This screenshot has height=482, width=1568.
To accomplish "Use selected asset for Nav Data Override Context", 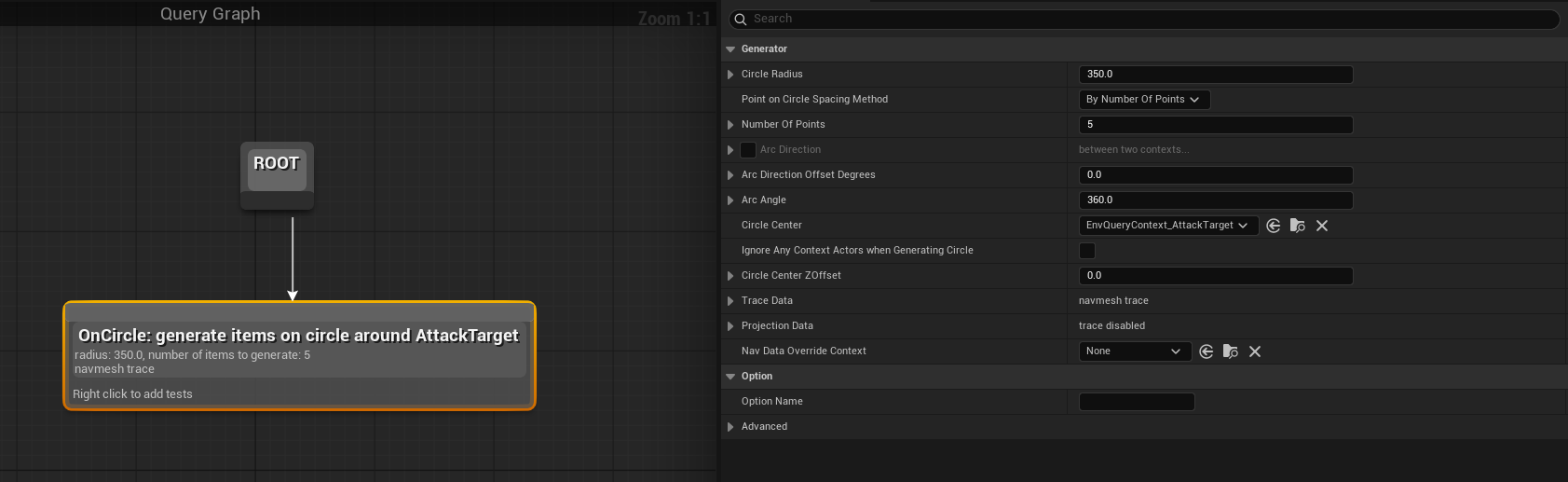I will 1207,351.
